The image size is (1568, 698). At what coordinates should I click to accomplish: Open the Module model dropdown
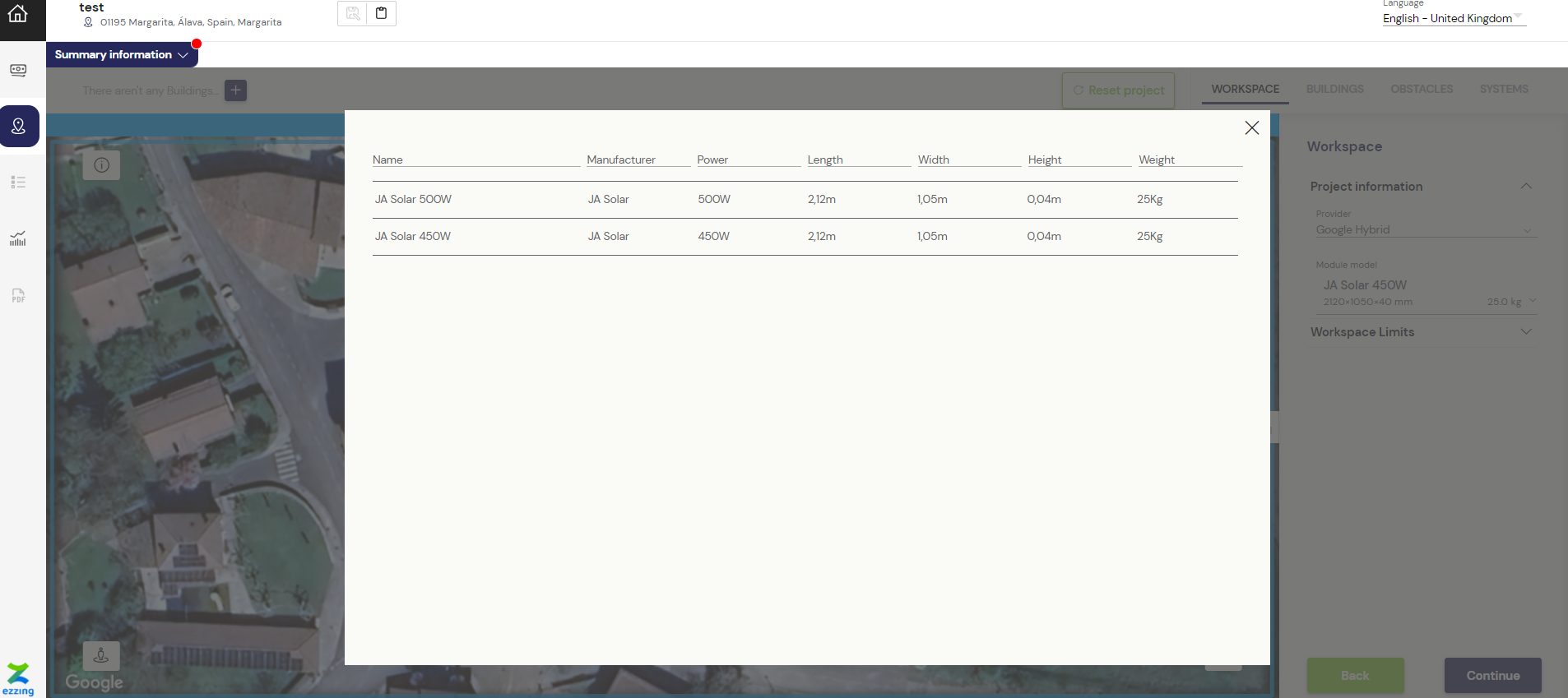point(1426,293)
